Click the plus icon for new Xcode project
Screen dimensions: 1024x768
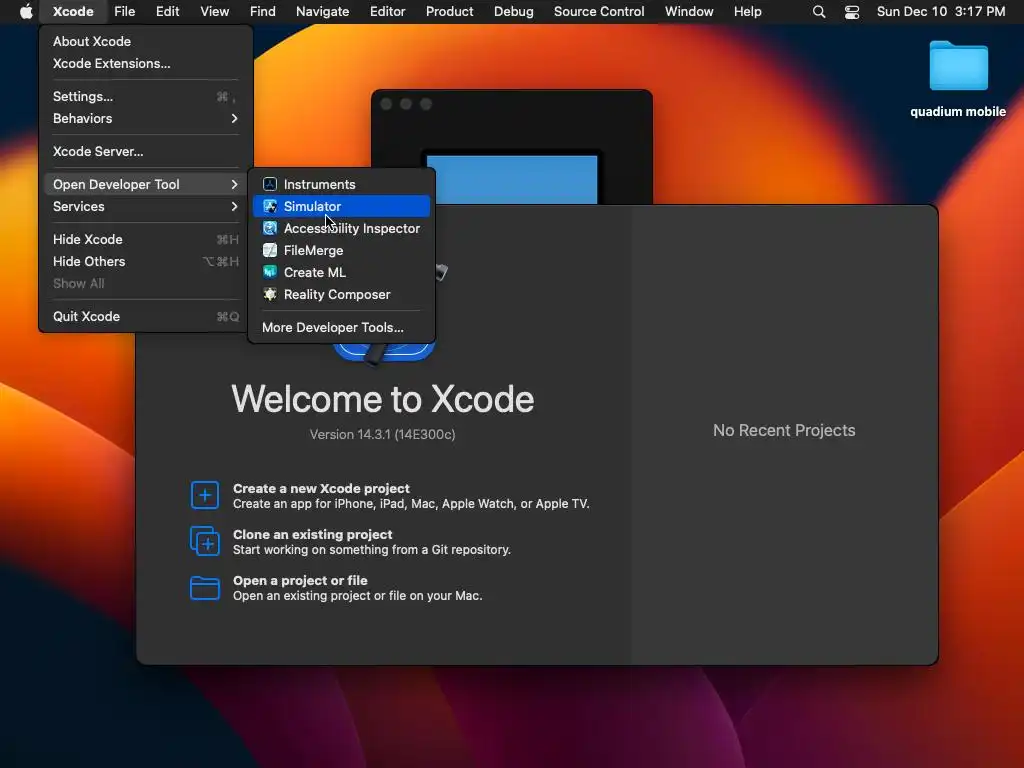click(205, 495)
